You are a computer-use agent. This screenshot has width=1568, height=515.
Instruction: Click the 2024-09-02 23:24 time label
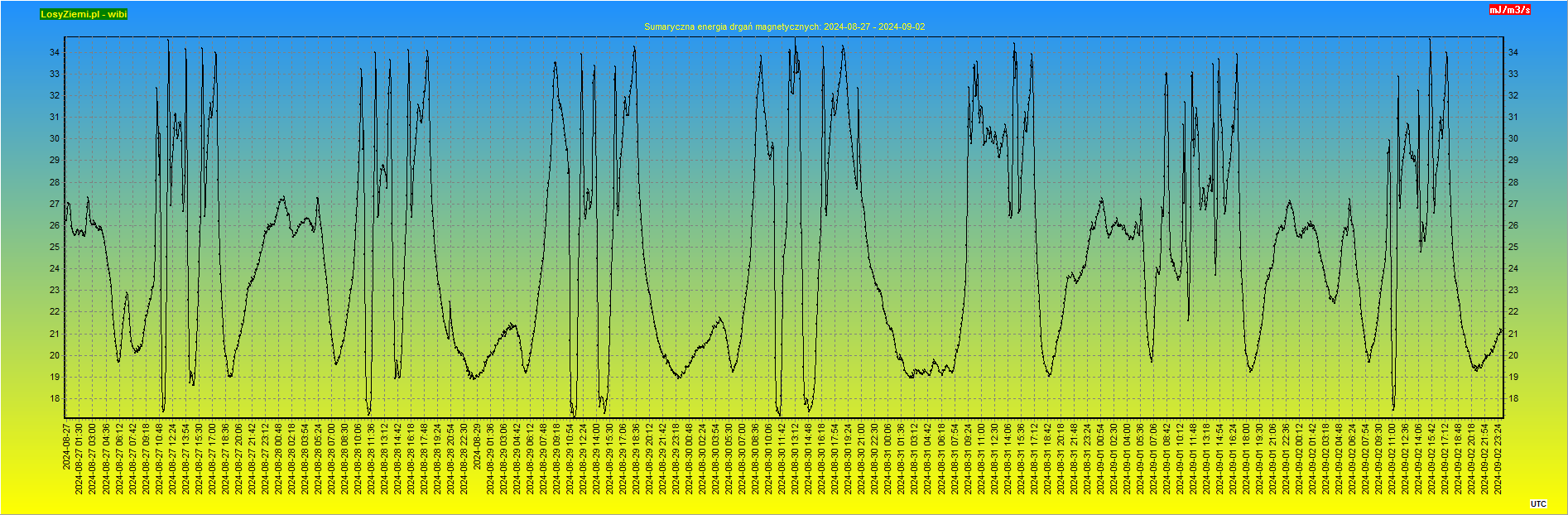coord(1498,458)
